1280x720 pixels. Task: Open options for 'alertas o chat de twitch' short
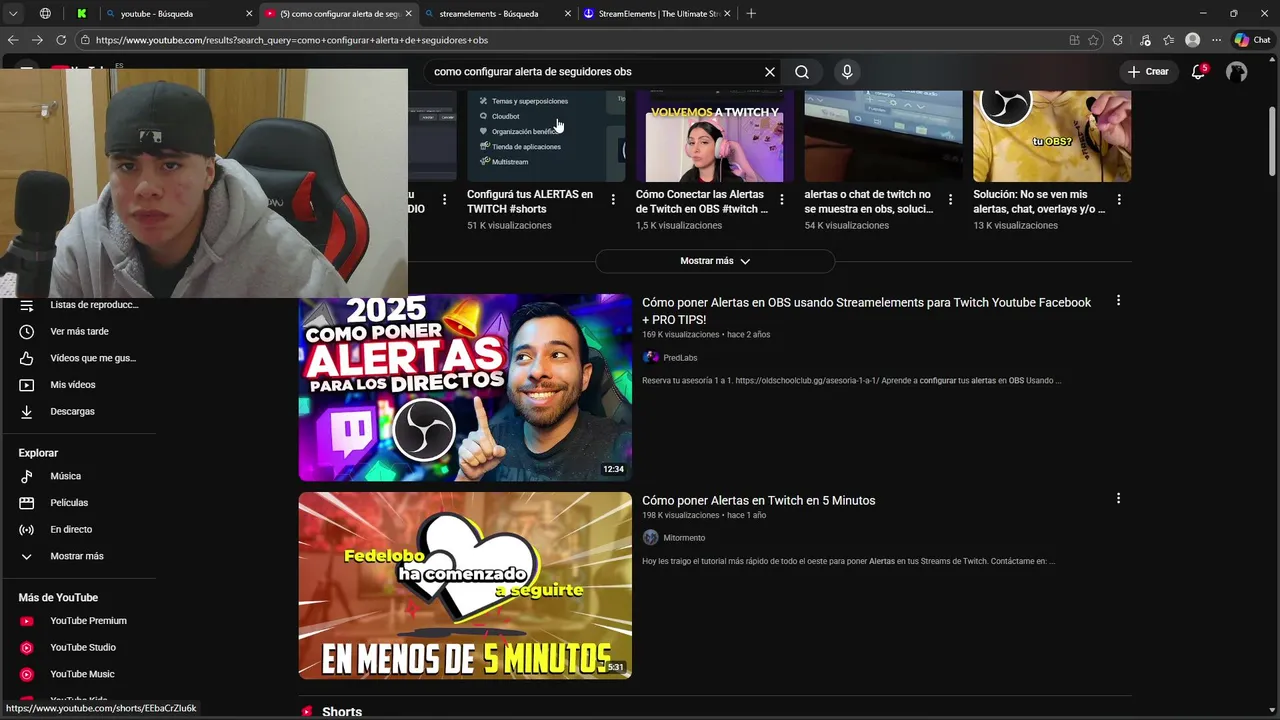tap(950, 200)
